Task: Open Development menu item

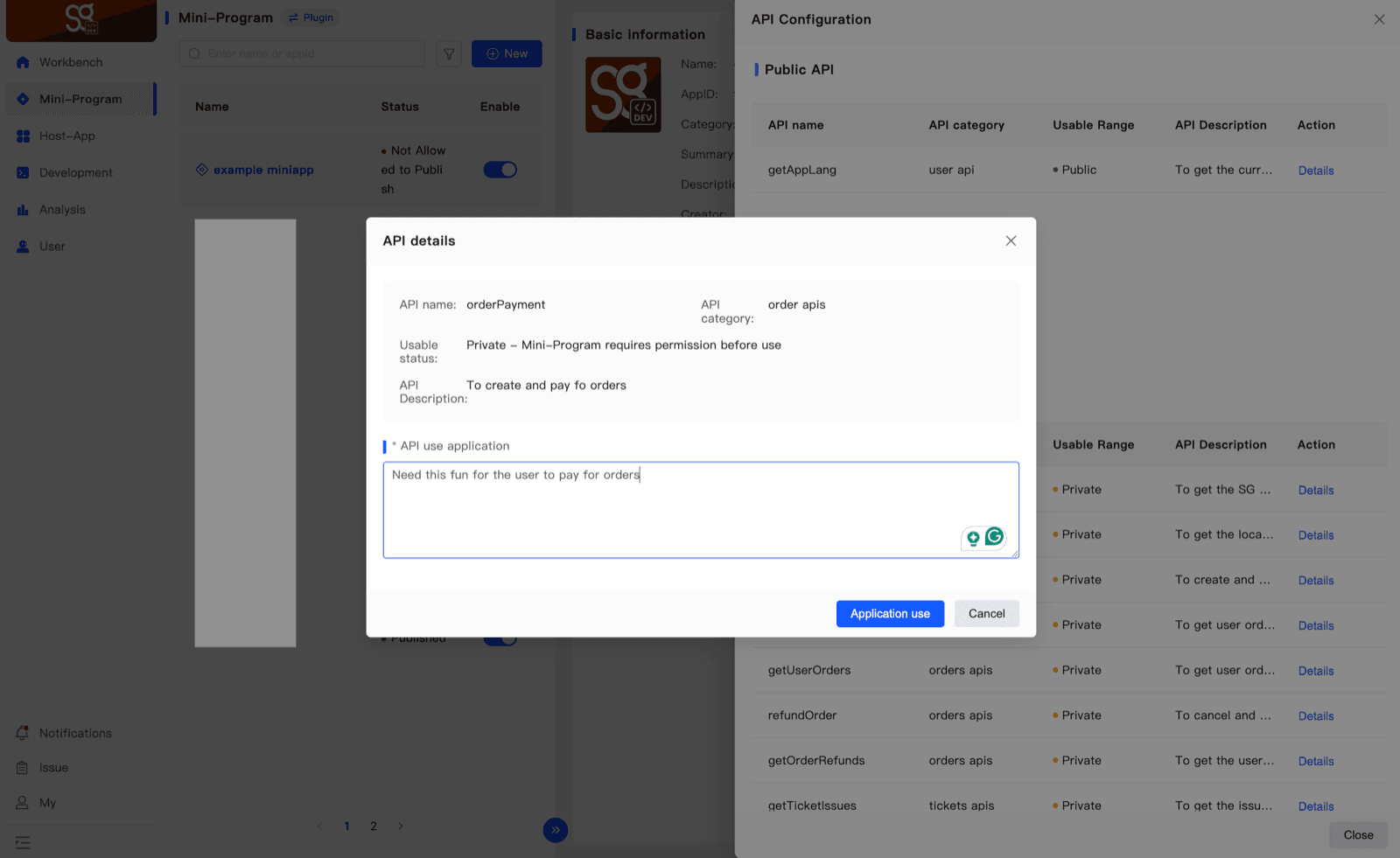Action: pyautogui.click(x=80, y=172)
